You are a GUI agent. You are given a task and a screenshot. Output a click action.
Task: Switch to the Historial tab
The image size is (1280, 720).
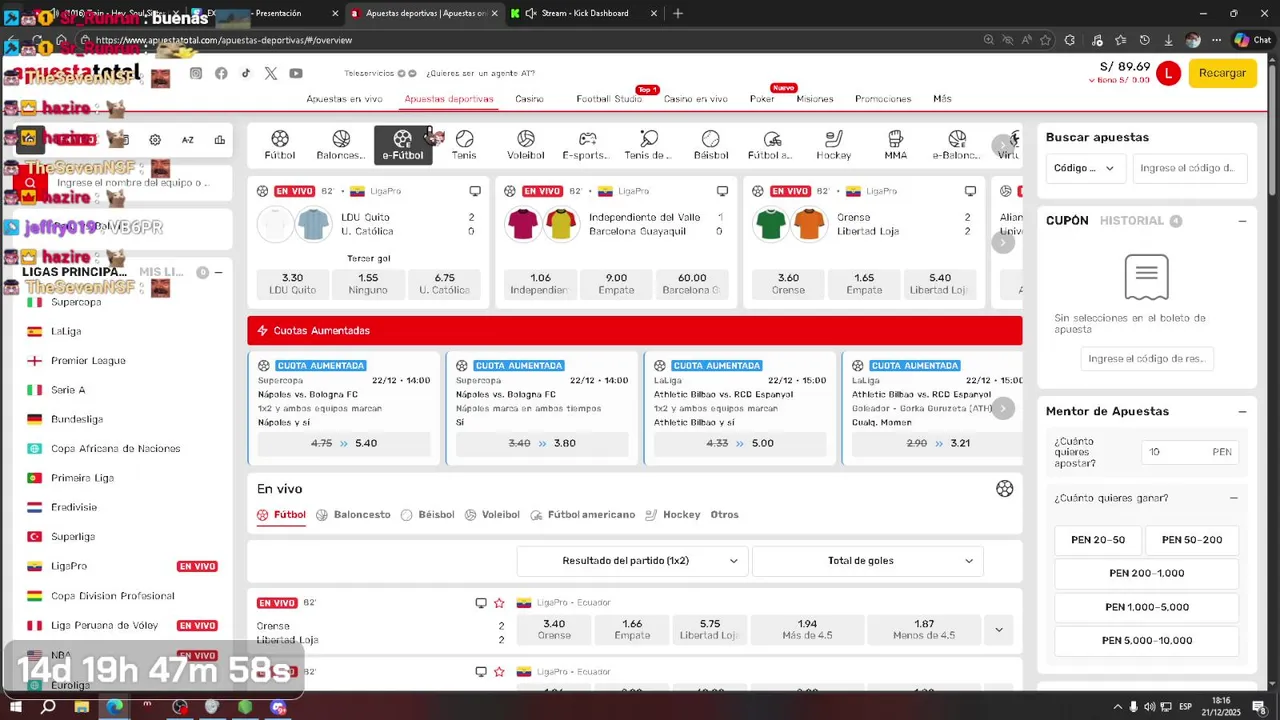pos(1132,221)
